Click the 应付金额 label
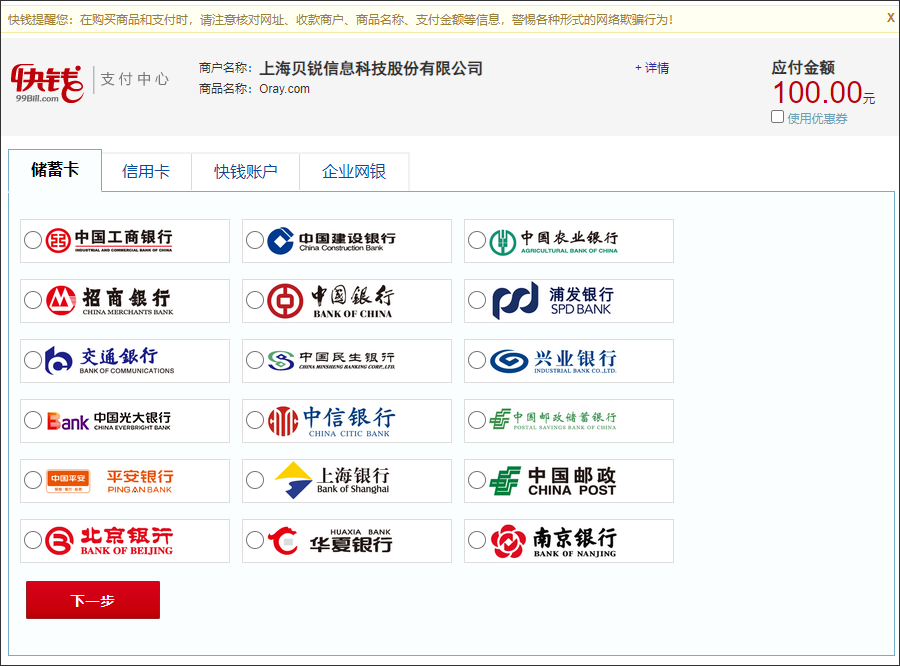 click(x=803, y=67)
